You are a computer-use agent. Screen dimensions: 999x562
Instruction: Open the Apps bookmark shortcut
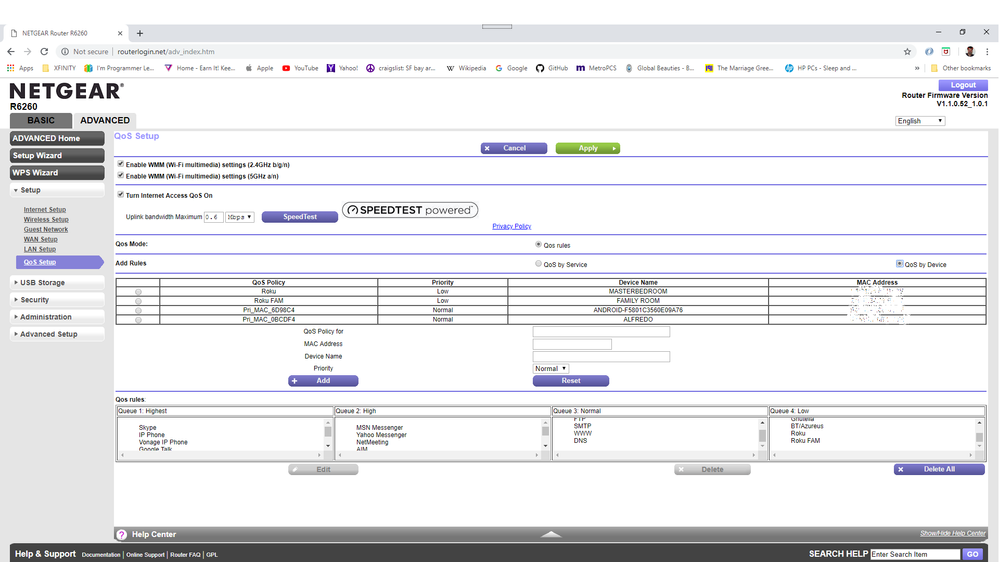(x=20, y=68)
